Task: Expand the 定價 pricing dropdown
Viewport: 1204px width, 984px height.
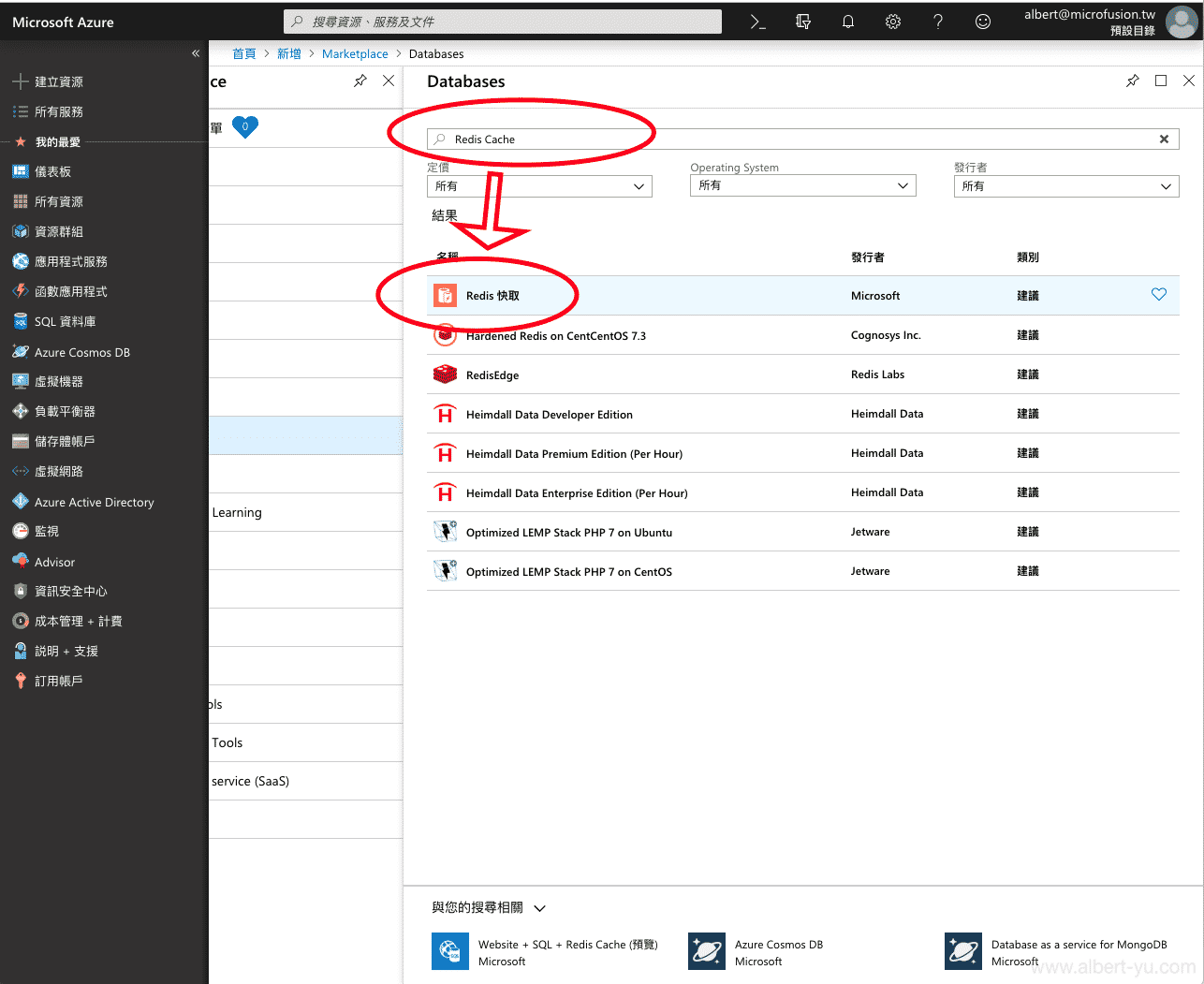Action: click(539, 185)
